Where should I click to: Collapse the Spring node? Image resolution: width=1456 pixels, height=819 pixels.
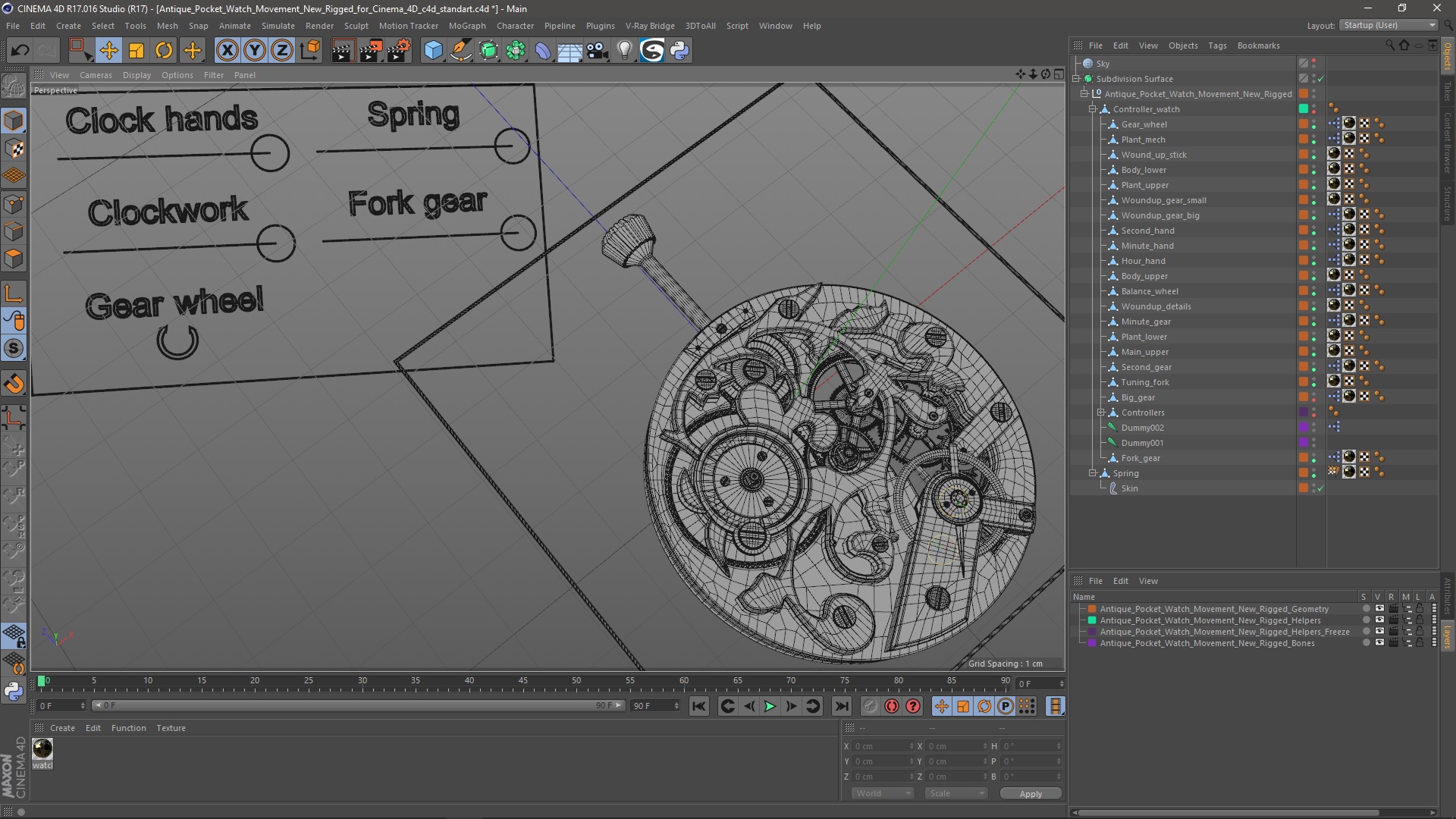click(1093, 473)
